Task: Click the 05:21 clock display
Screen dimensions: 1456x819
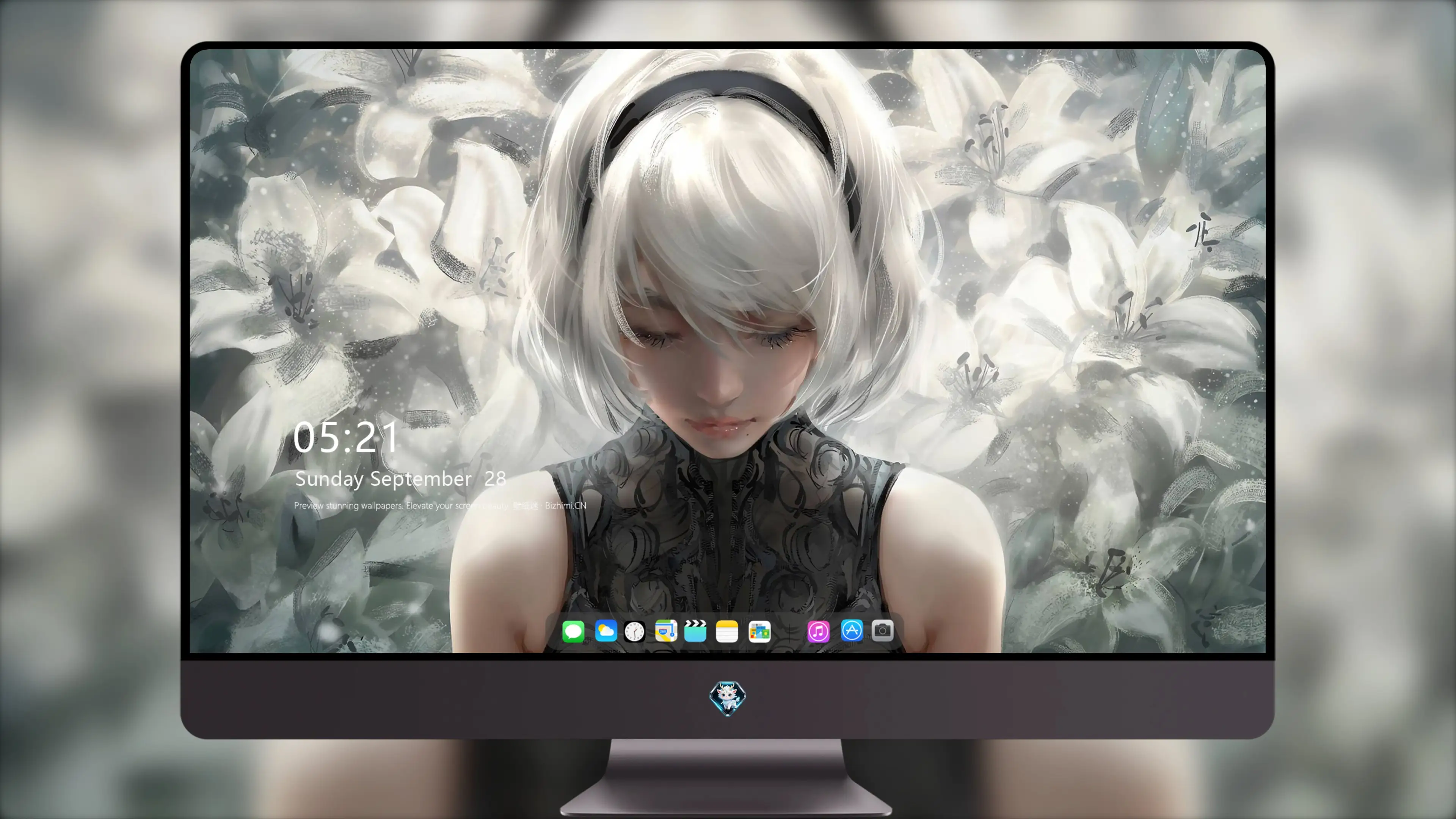Action: (345, 437)
